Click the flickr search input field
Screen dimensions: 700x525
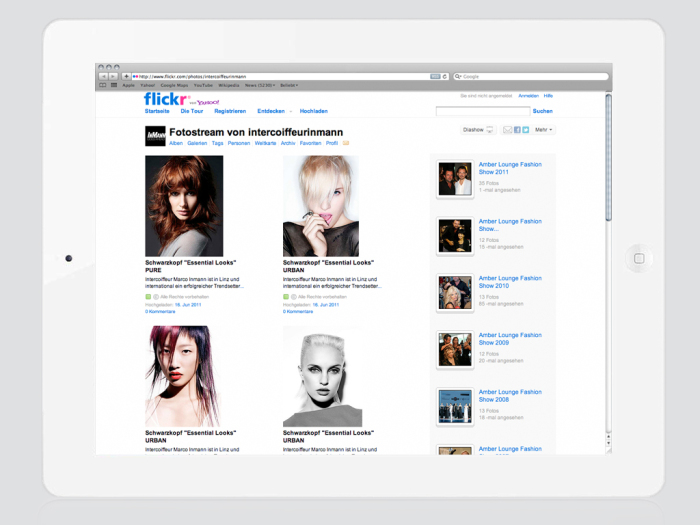coord(483,111)
